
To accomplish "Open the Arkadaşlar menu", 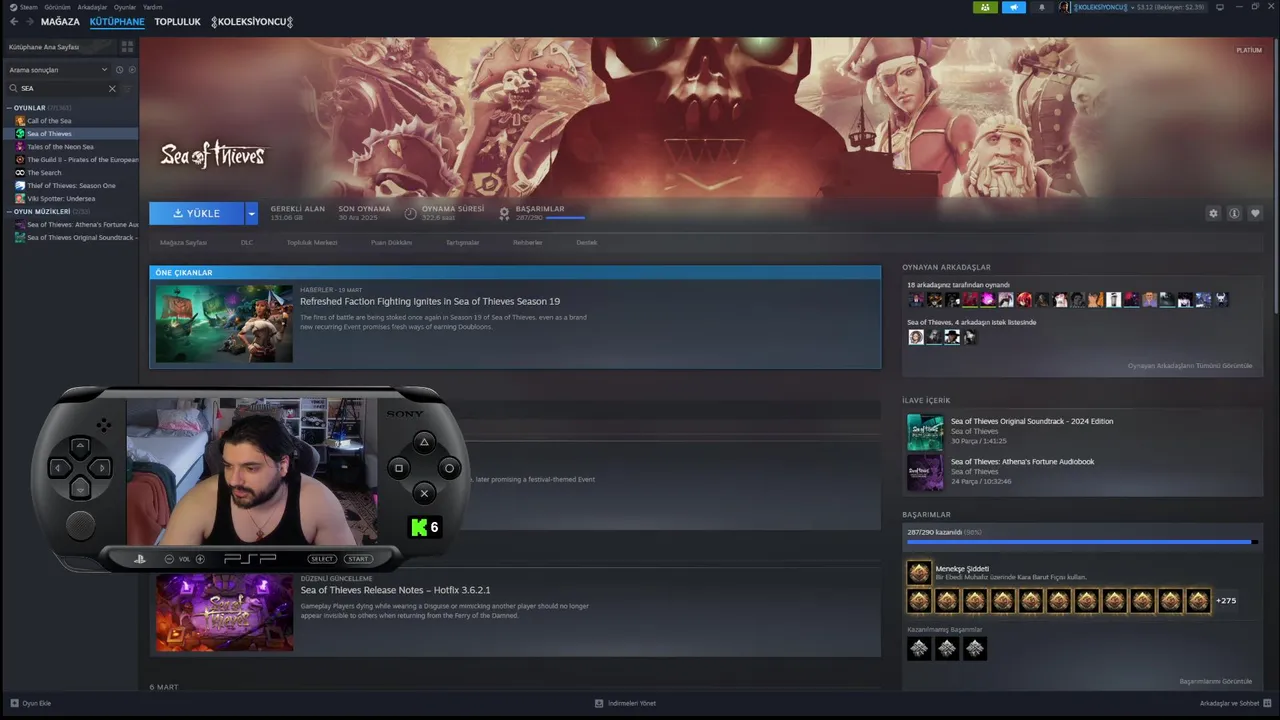I will click(92, 7).
